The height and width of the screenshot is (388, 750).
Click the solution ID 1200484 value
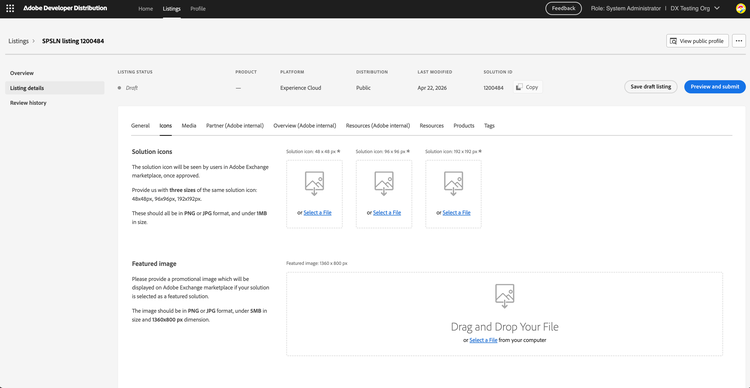pos(493,88)
